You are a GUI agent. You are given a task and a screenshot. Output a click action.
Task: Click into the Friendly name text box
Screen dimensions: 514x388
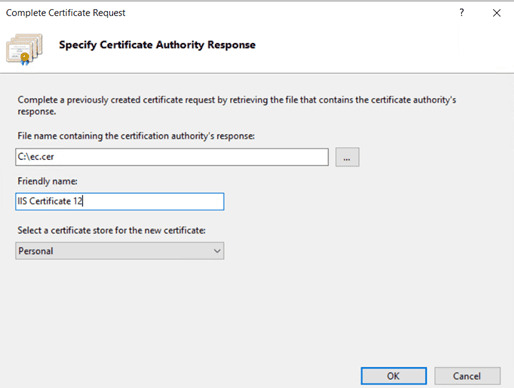[120, 201]
